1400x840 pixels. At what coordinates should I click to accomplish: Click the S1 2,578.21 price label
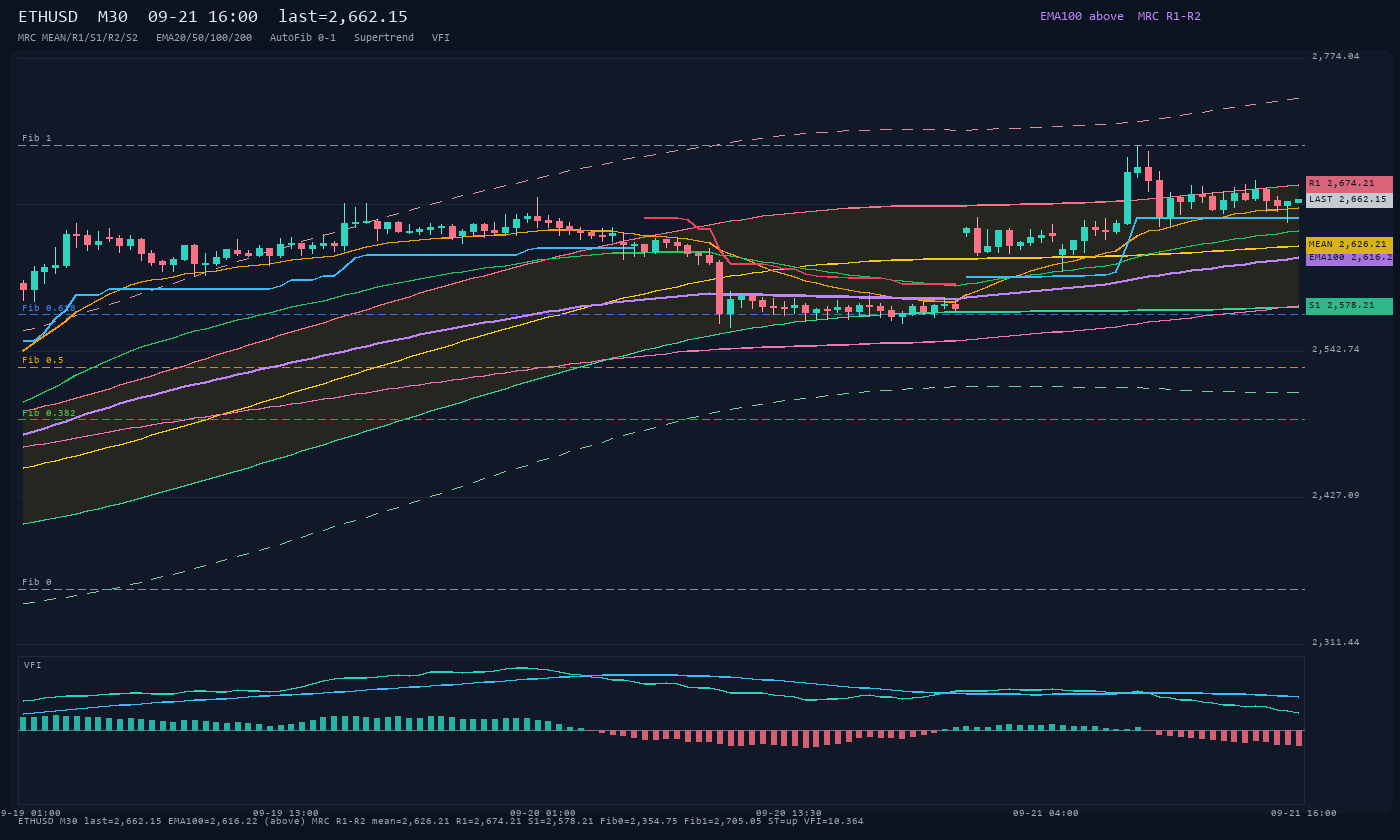coord(1349,306)
